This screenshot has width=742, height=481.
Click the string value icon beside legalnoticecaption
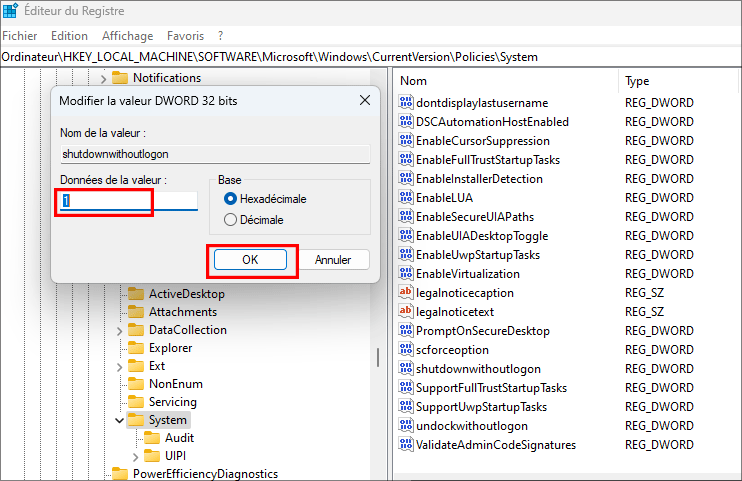pos(406,293)
